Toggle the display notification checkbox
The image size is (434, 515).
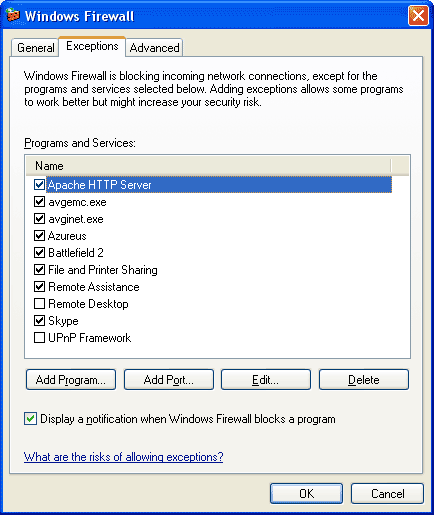(x=30, y=419)
